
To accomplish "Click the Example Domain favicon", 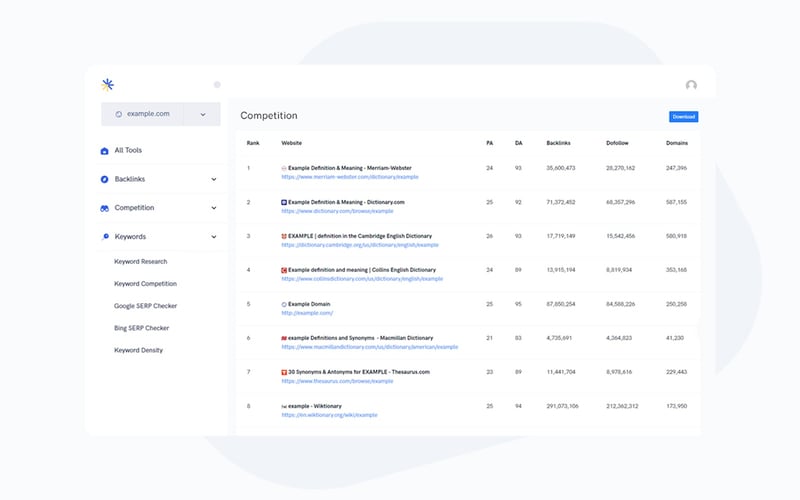I will [x=284, y=304].
